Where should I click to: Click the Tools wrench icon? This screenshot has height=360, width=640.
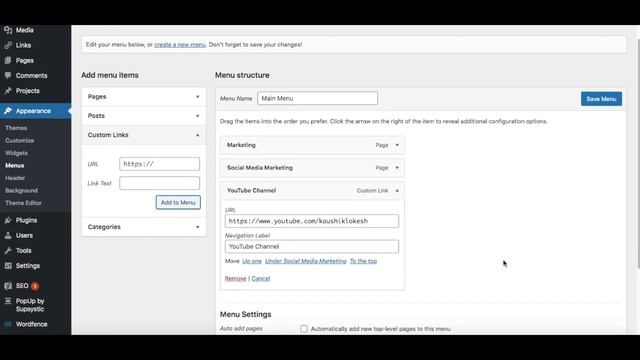8,251
